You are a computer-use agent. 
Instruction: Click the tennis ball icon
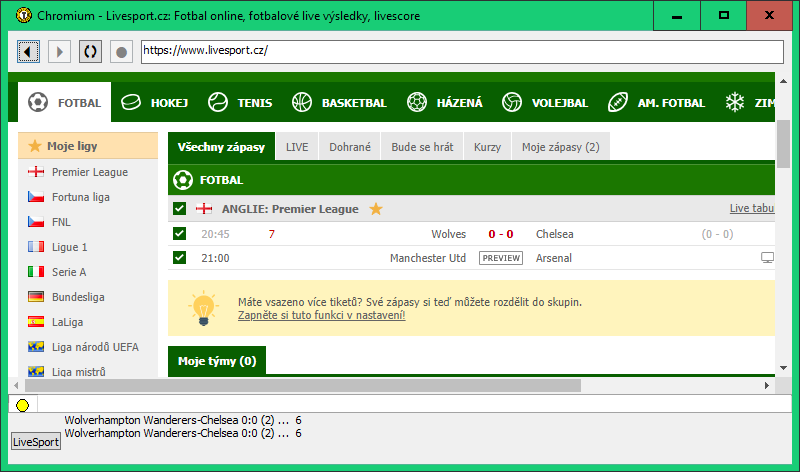pos(218,102)
